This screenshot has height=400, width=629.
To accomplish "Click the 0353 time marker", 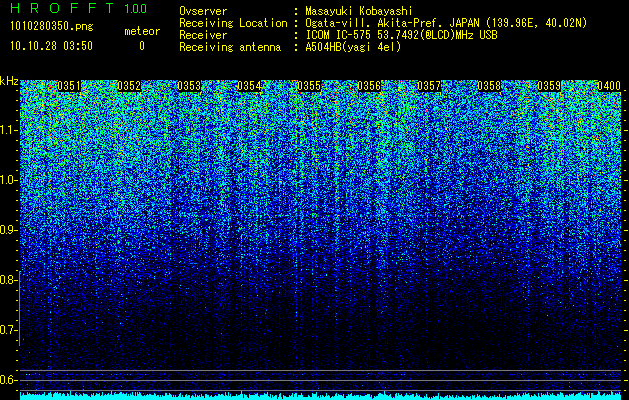I will point(189,86).
